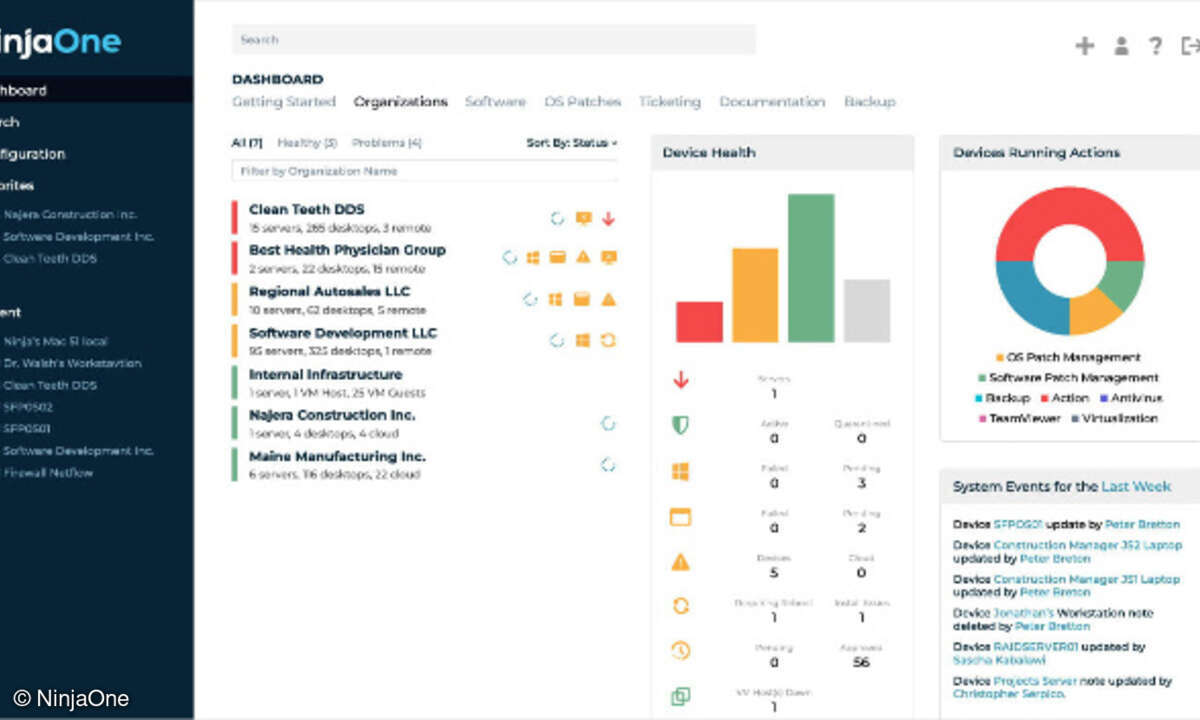The width and height of the screenshot is (1200, 720).
Task: Open Dr. Walsh's Workstation in the sidebar
Action: 72,364
